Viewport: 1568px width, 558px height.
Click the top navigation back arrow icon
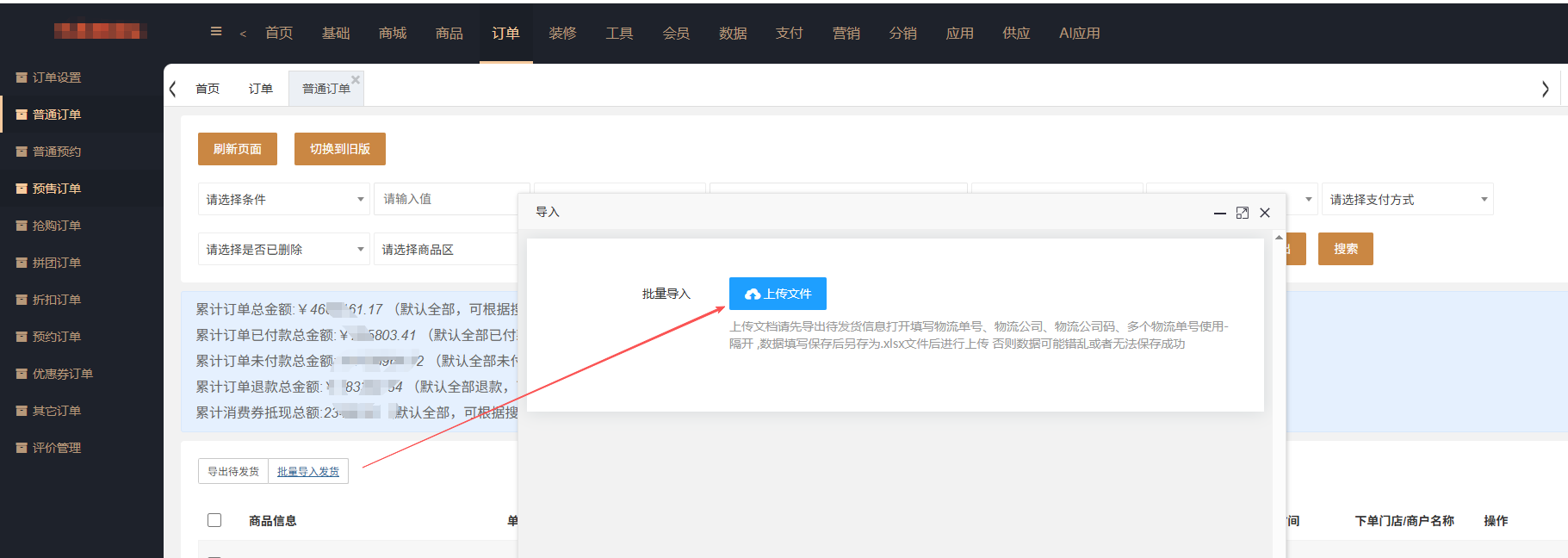pos(243,34)
